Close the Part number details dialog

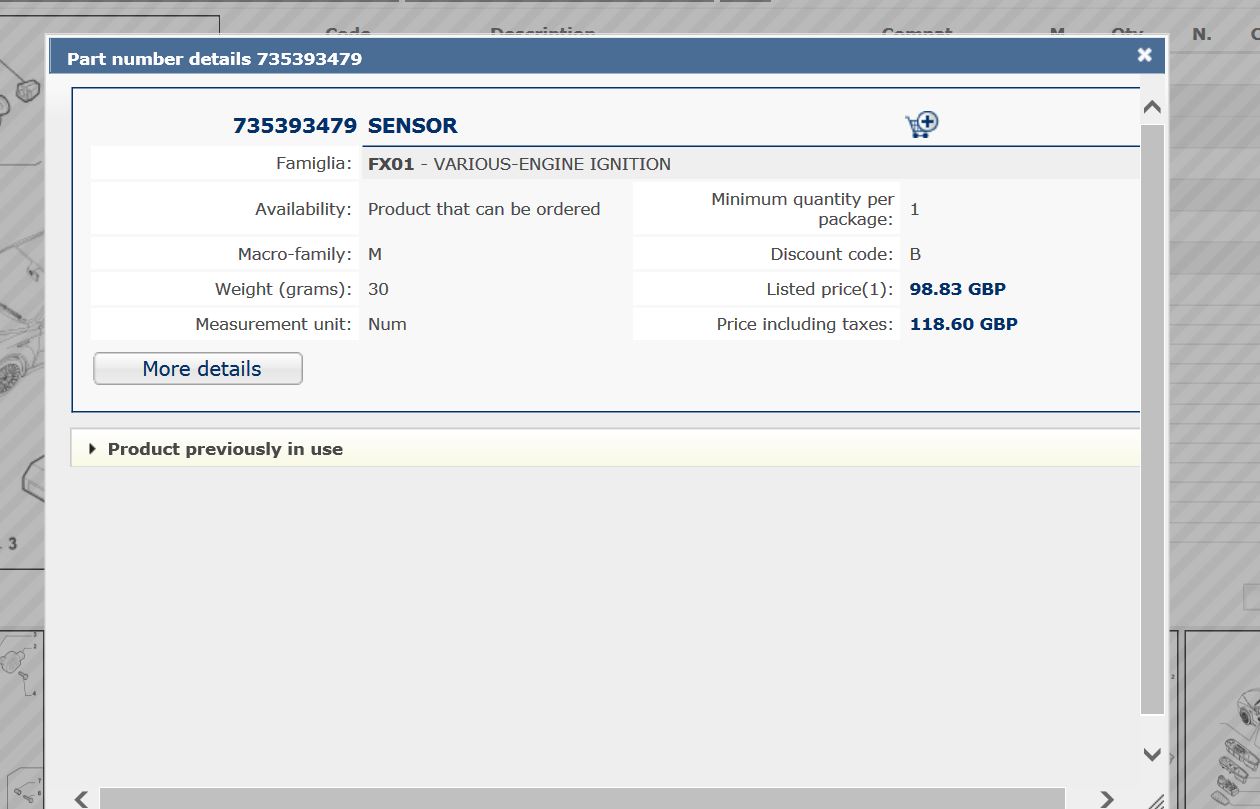pos(1144,55)
